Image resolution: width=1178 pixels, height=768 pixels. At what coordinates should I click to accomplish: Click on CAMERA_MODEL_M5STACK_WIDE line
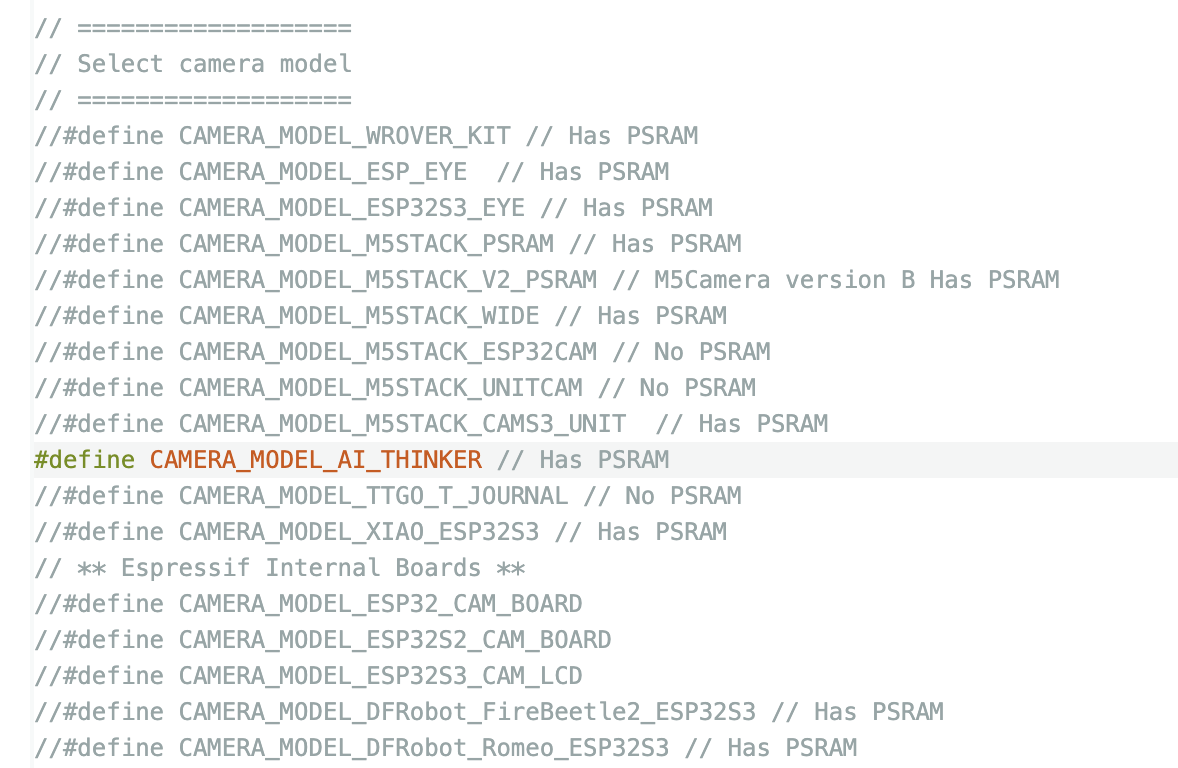(x=358, y=316)
